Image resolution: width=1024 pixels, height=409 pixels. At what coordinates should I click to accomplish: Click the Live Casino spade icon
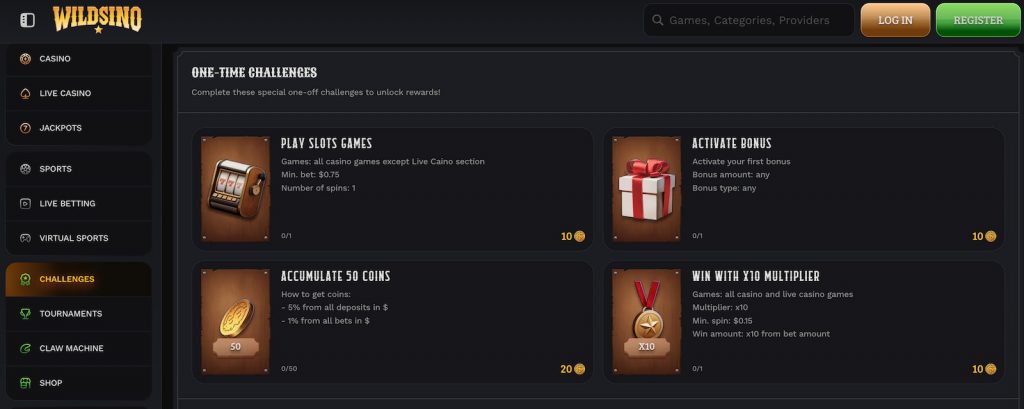pyautogui.click(x=25, y=94)
